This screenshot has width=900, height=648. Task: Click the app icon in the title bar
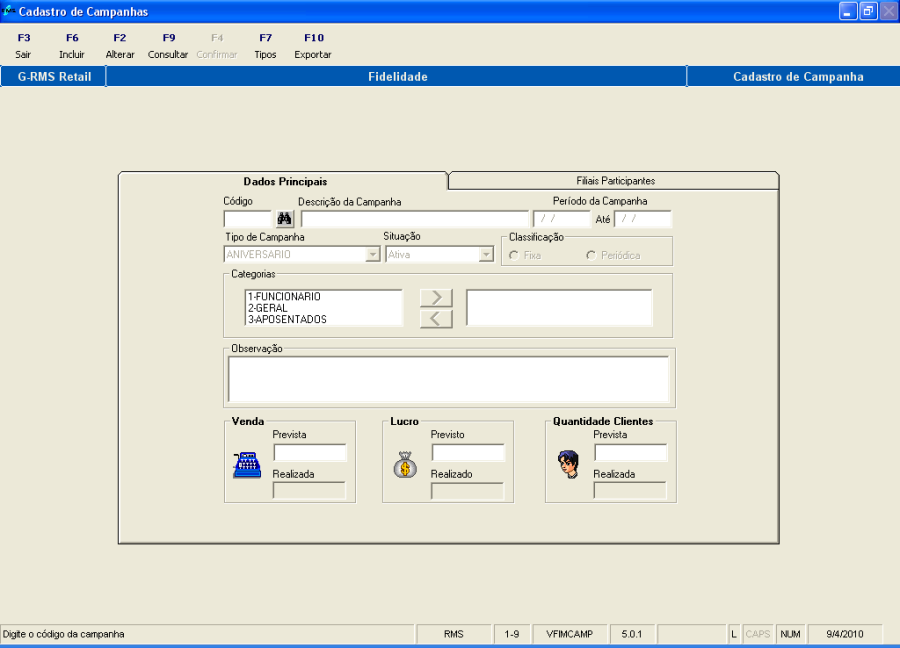click(x=8, y=11)
